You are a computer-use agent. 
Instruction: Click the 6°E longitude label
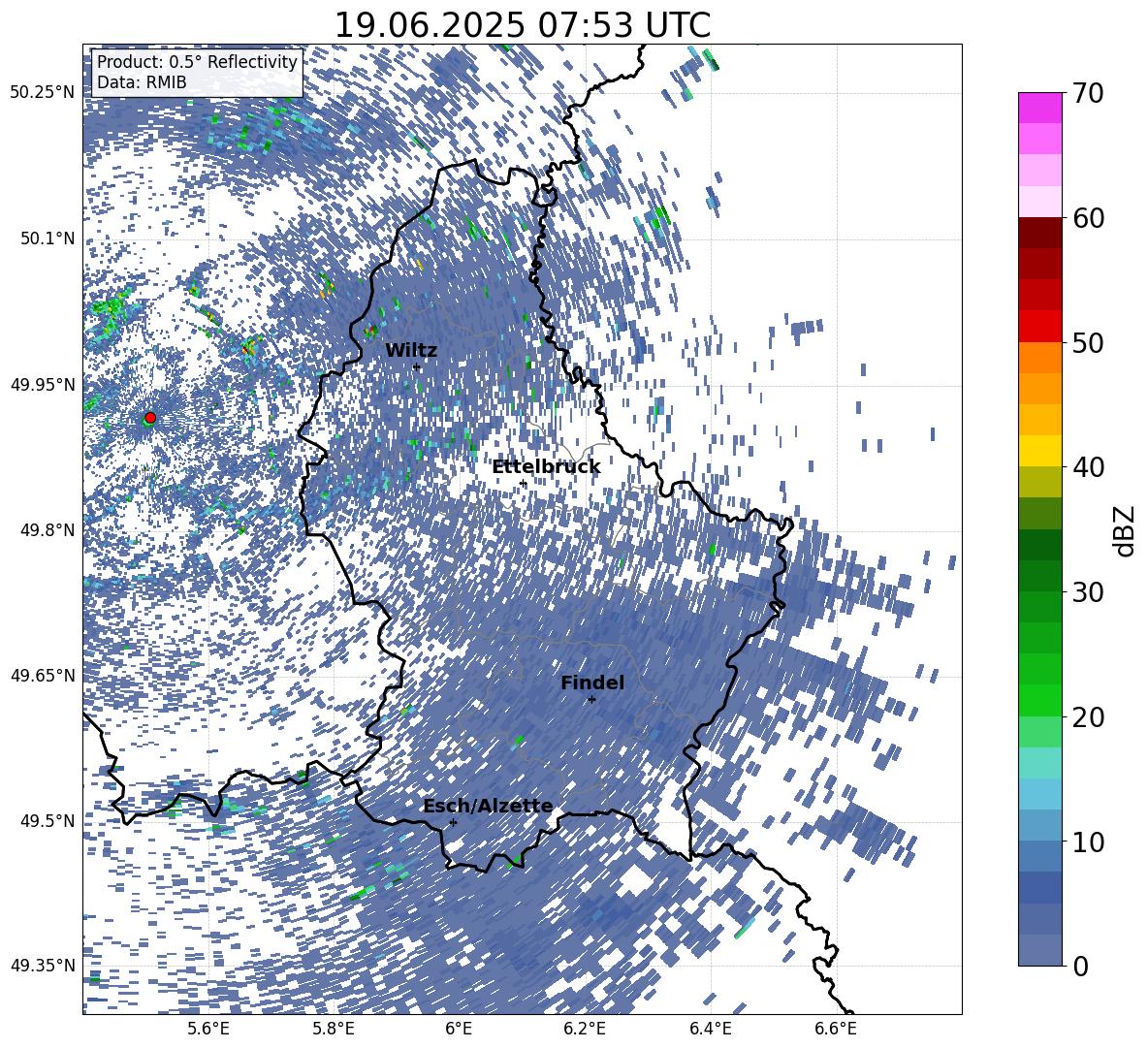(459, 1029)
